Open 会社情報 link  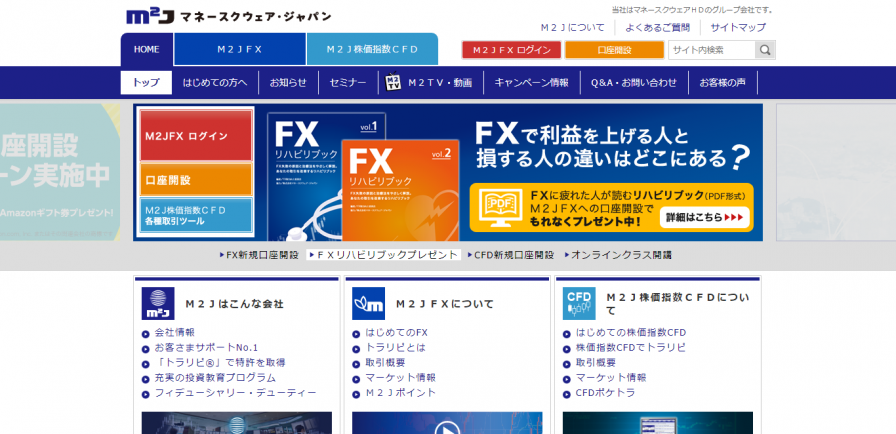pyautogui.click(x=175, y=332)
